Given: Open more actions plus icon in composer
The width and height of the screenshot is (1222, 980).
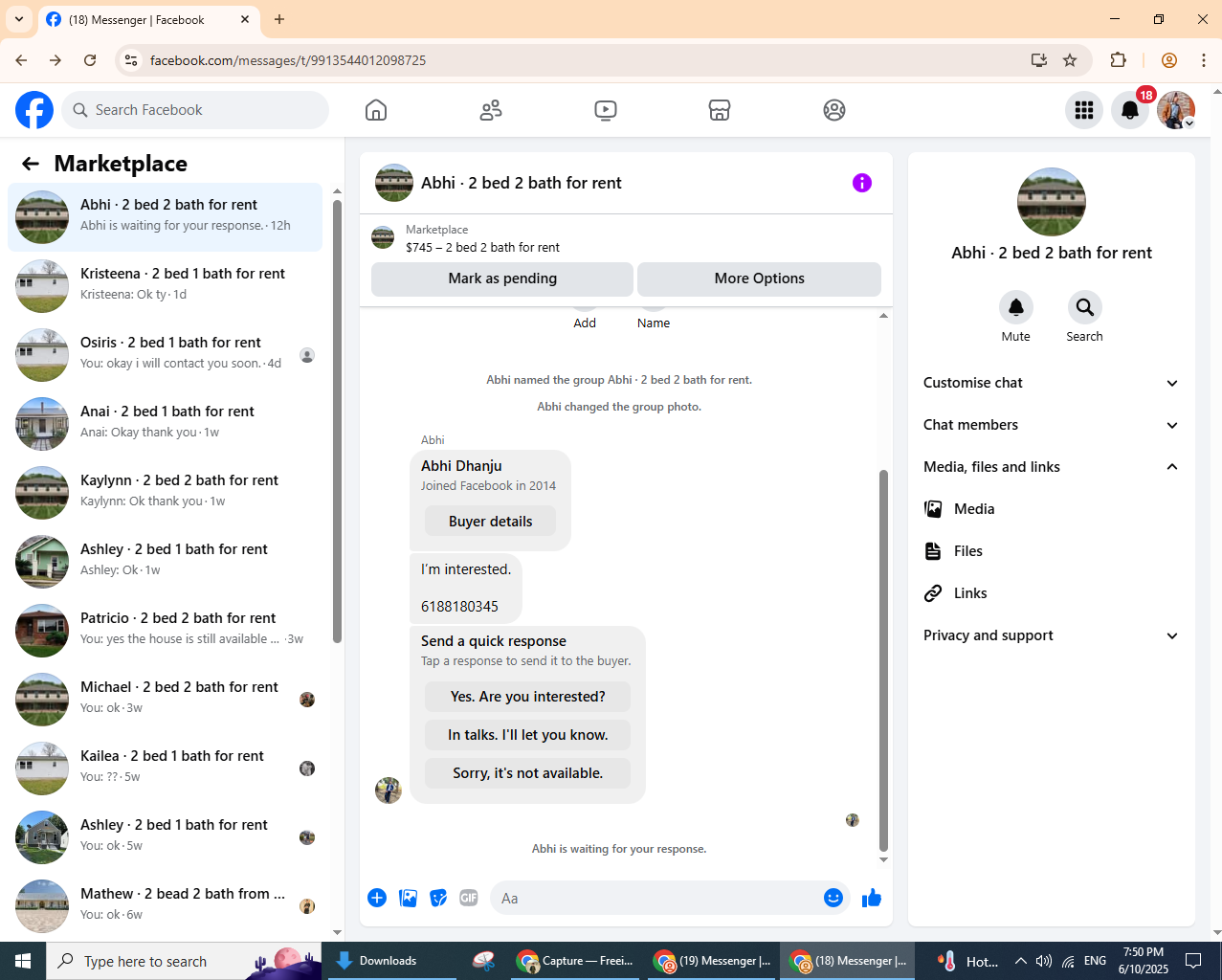Looking at the screenshot, I should [x=377, y=898].
